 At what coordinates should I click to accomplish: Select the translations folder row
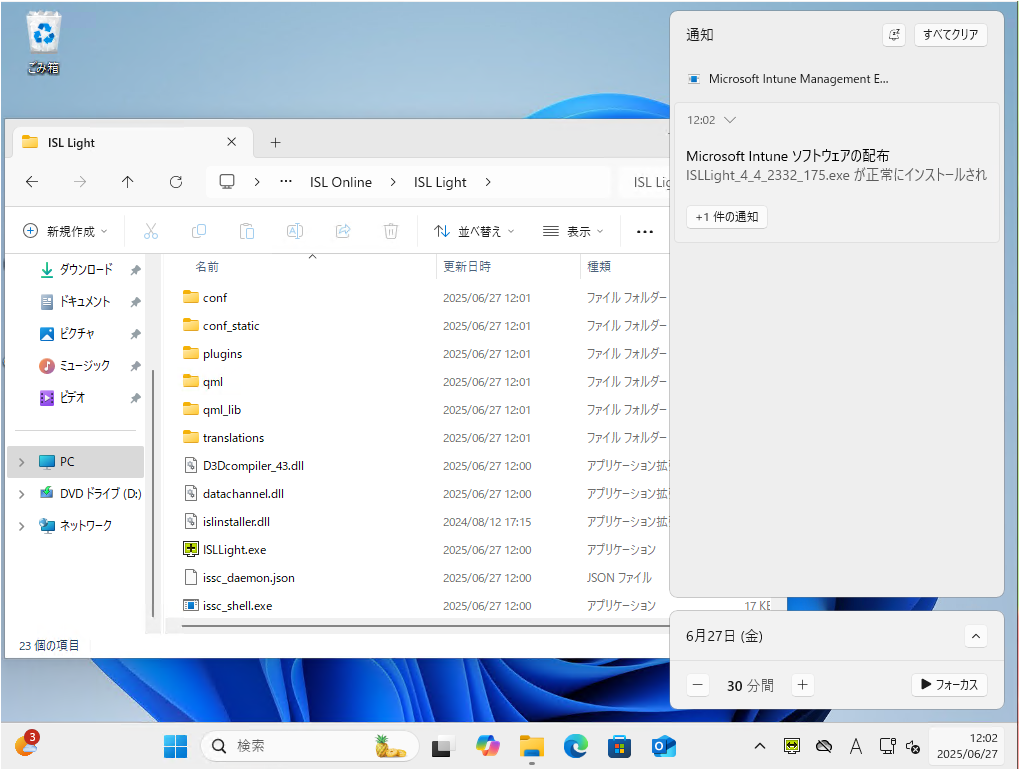click(x=425, y=438)
